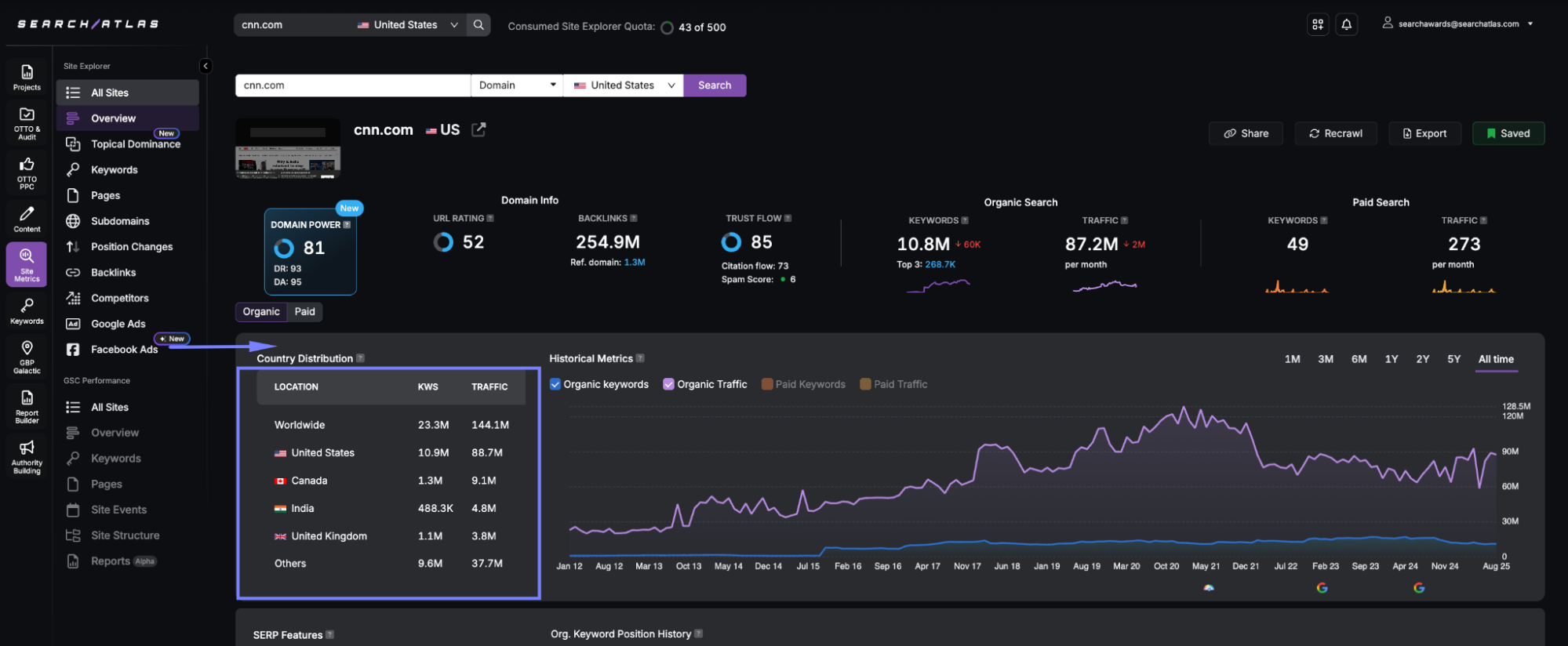Viewport: 1568px width, 646px height.
Task: Open GBP Galactic in the left rail
Action: pyautogui.click(x=27, y=357)
